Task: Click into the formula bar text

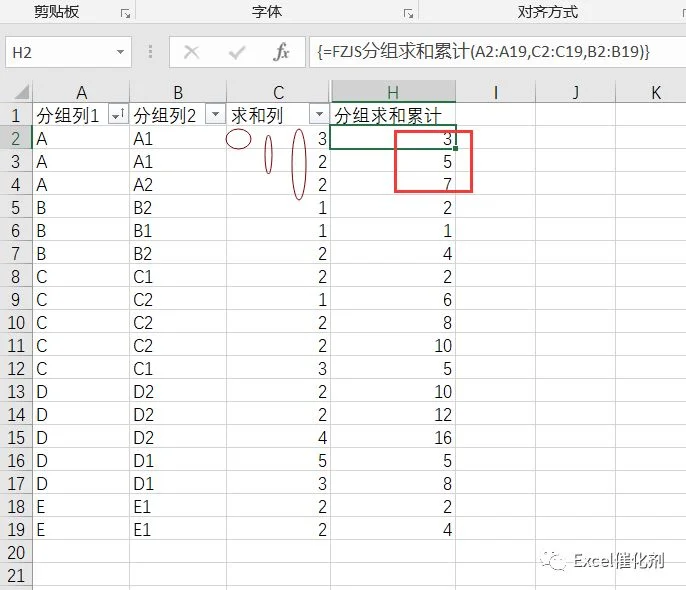Action: (483, 52)
